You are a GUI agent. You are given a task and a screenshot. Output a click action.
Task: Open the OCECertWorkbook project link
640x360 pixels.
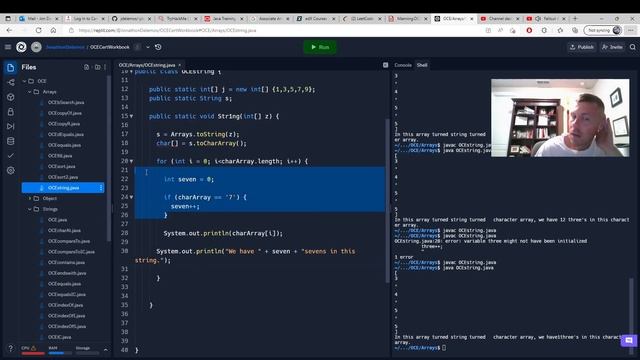[109, 47]
